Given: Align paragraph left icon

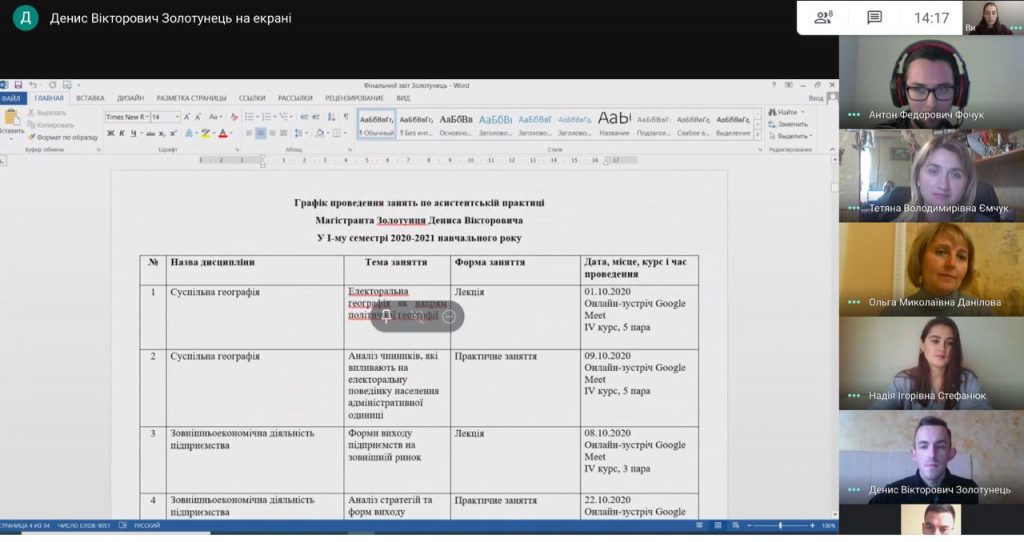Looking at the screenshot, I should (x=249, y=133).
